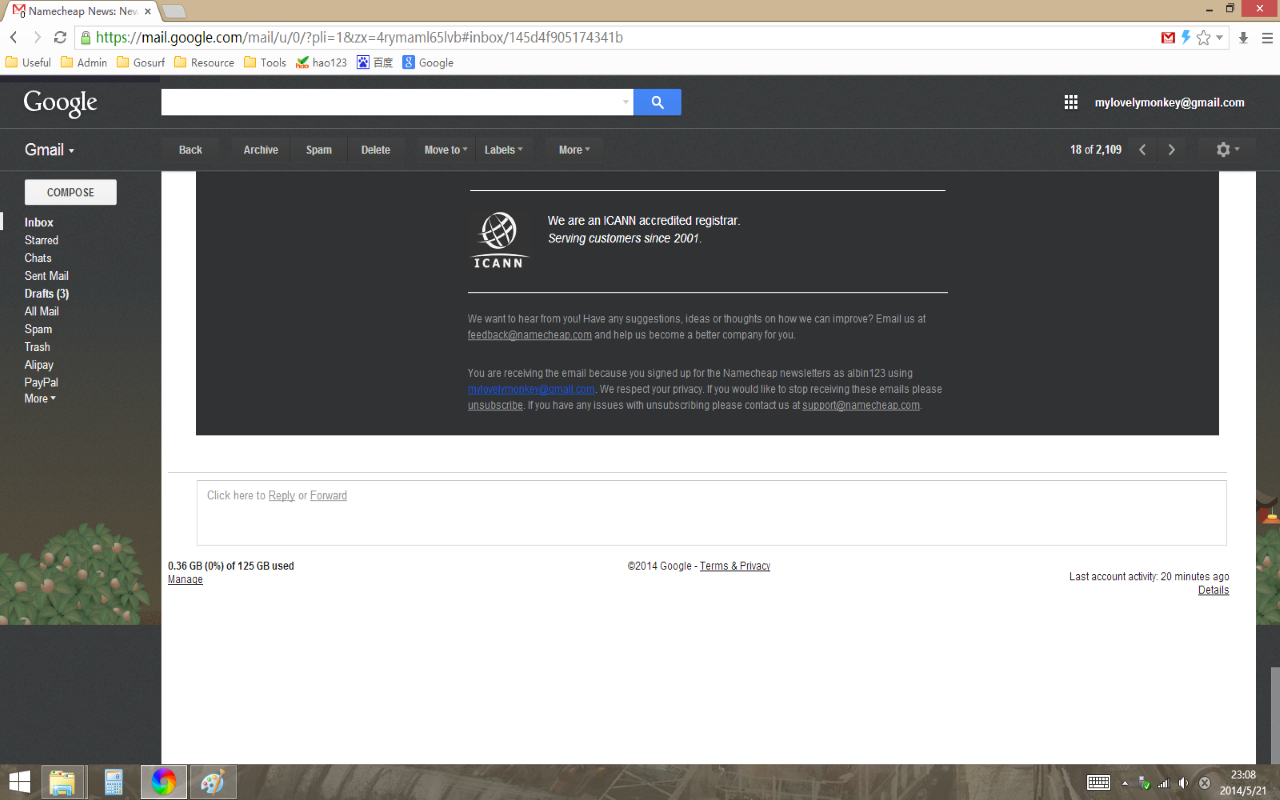1280x800 pixels.
Task: Open the touch keyboard tray icon
Action: (x=1098, y=782)
